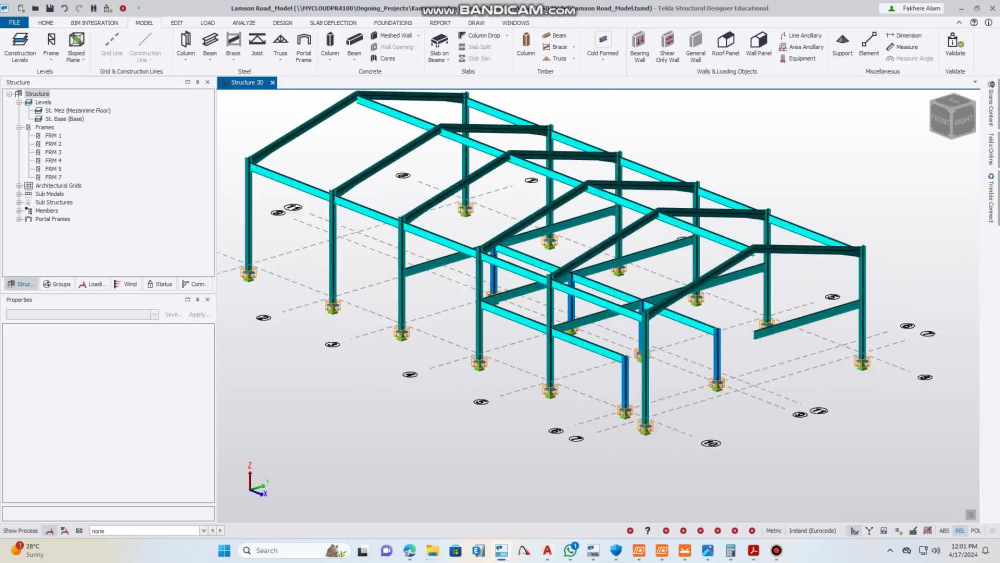1000x563 pixels.
Task: Choose the Timber Column tool
Action: coord(526,45)
